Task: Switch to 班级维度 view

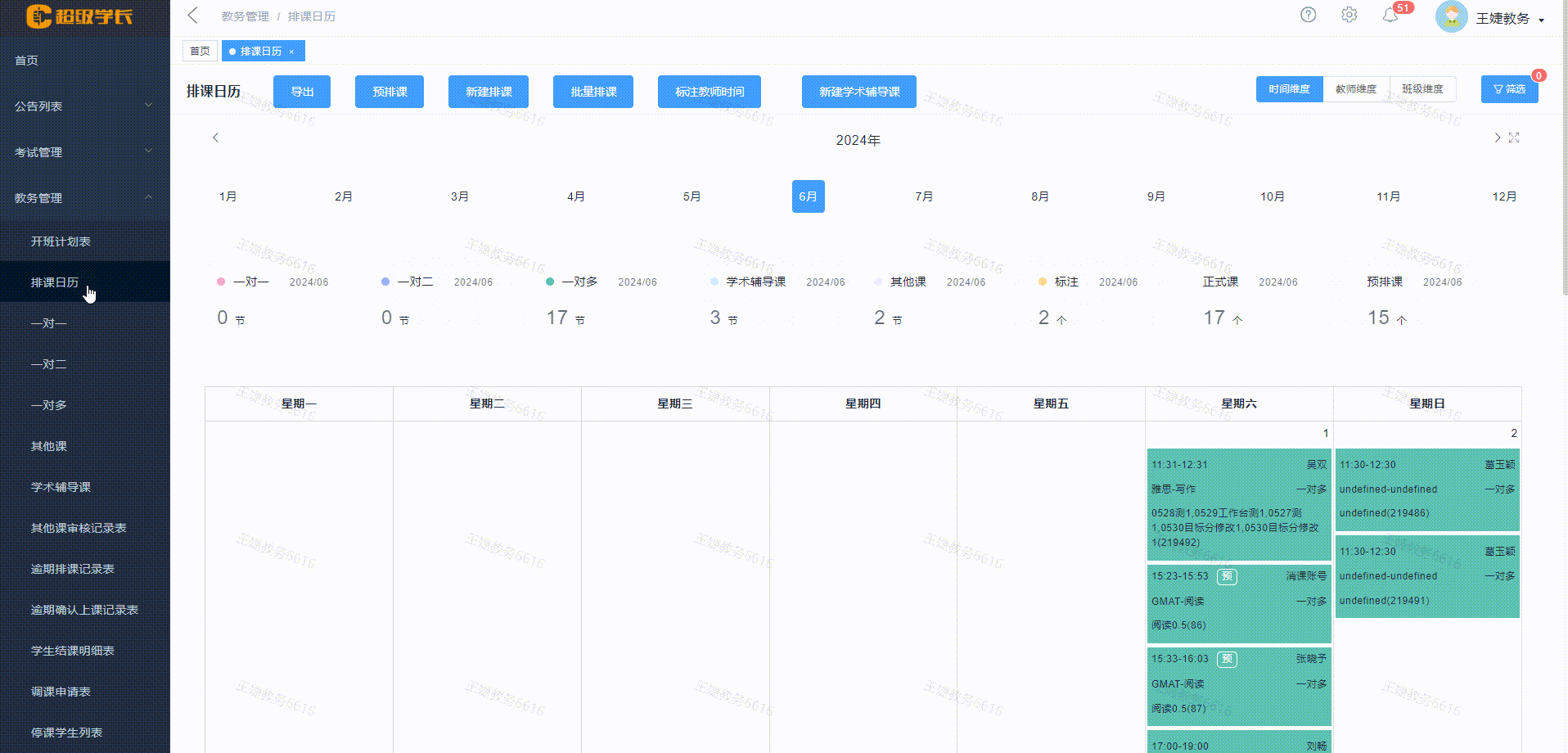Action: click(x=1422, y=88)
